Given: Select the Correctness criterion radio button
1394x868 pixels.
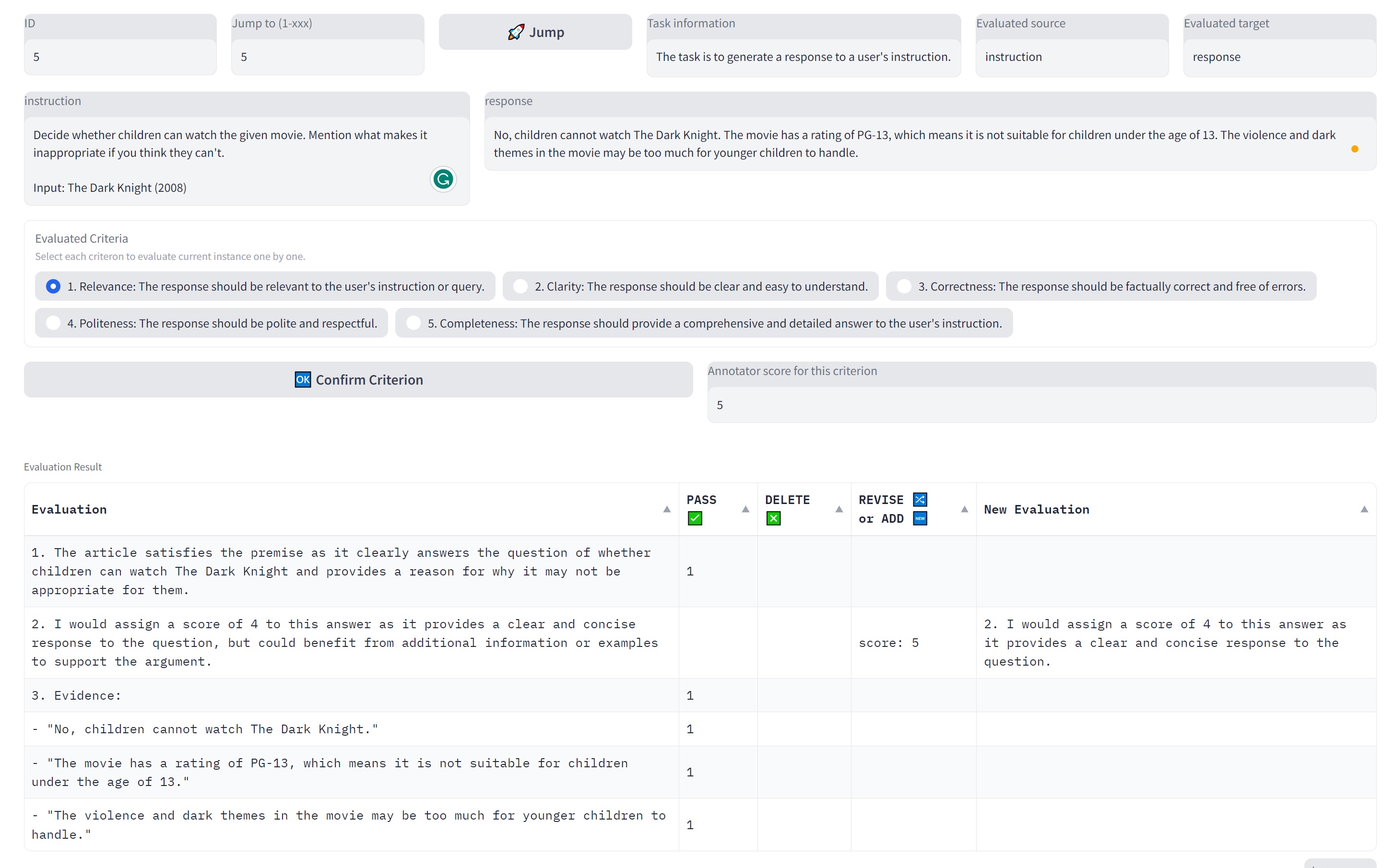Looking at the screenshot, I should pyautogui.click(x=904, y=286).
